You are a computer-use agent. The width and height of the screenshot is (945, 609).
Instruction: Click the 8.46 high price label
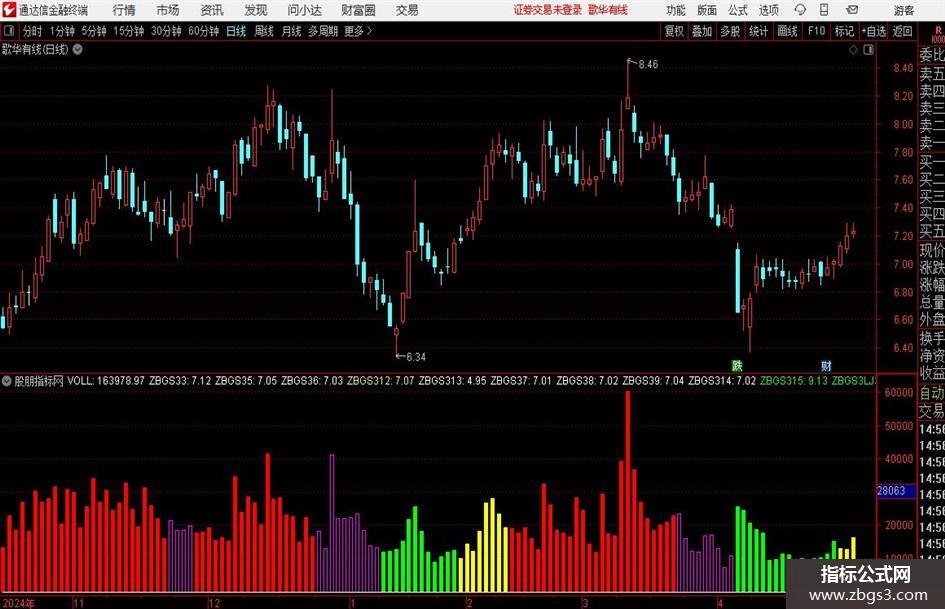click(x=648, y=64)
